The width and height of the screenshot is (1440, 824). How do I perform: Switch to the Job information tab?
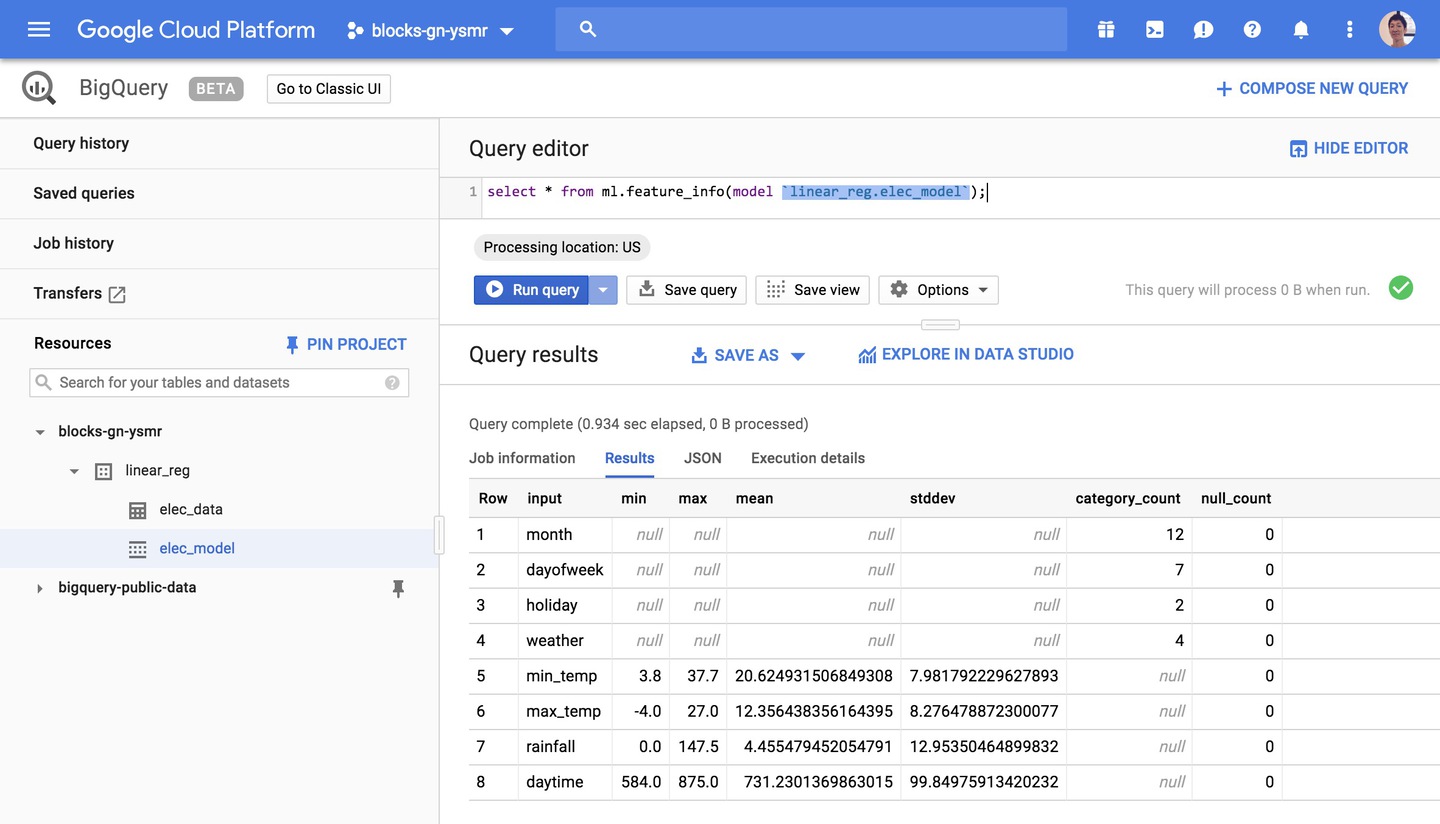coord(522,458)
